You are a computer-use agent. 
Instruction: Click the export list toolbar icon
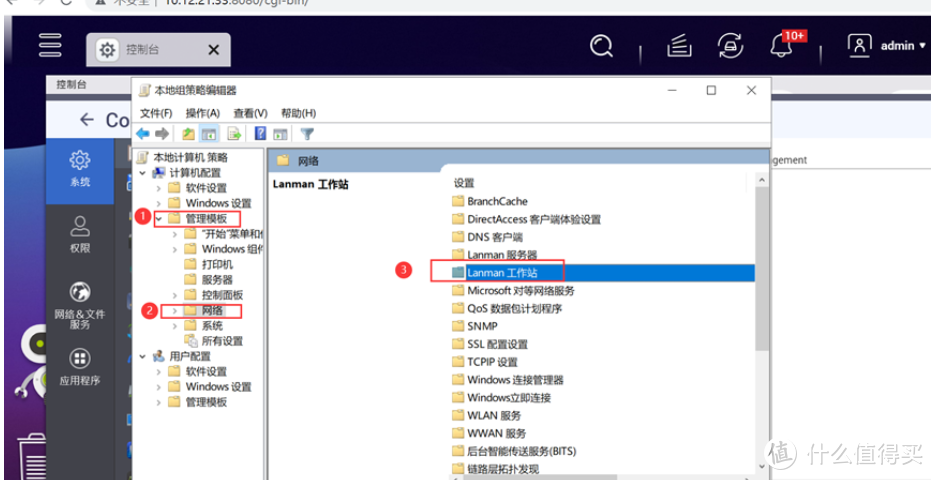point(234,134)
